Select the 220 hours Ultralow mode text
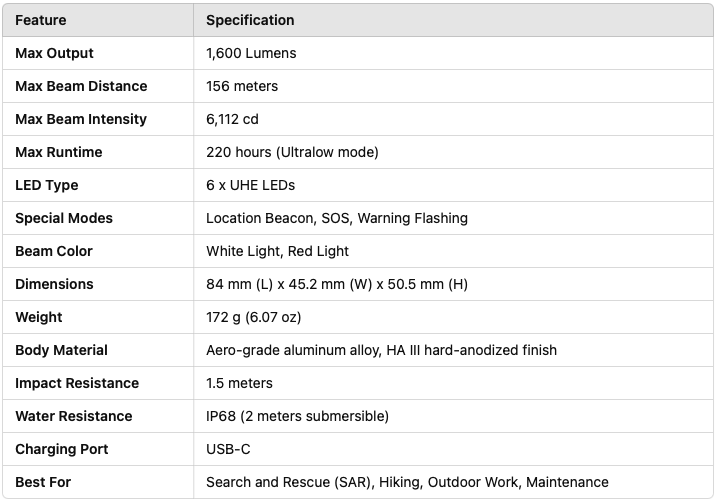Image resolution: width=718 pixels, height=501 pixels. tap(292, 152)
